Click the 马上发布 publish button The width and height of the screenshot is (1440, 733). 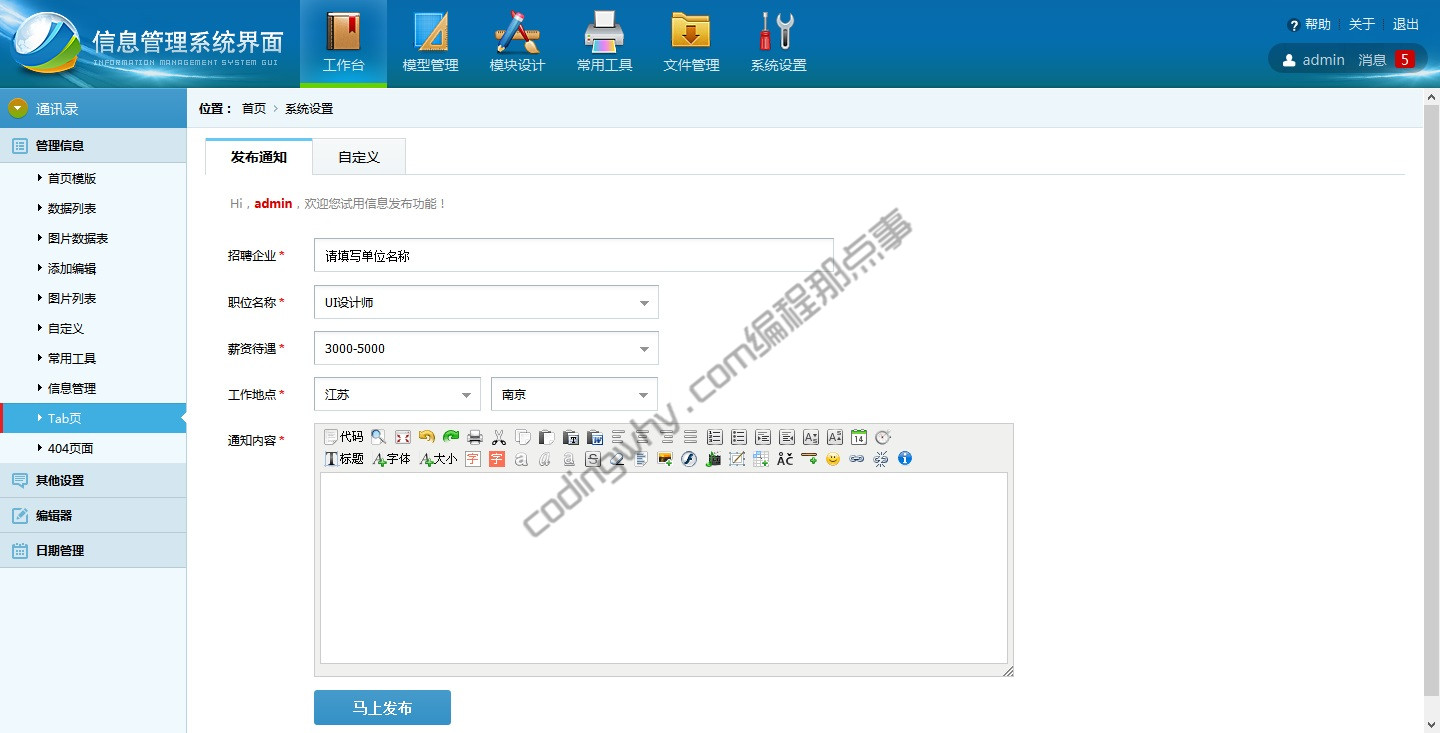pos(382,708)
